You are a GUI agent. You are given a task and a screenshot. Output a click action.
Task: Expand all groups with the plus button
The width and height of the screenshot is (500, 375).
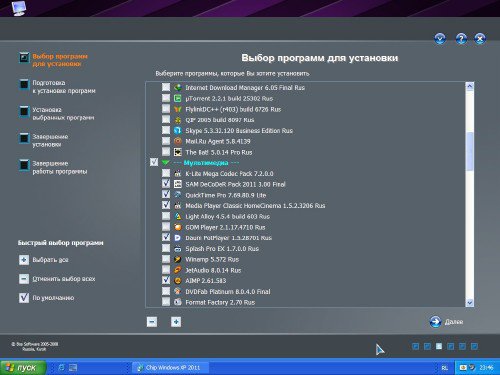coord(176,322)
